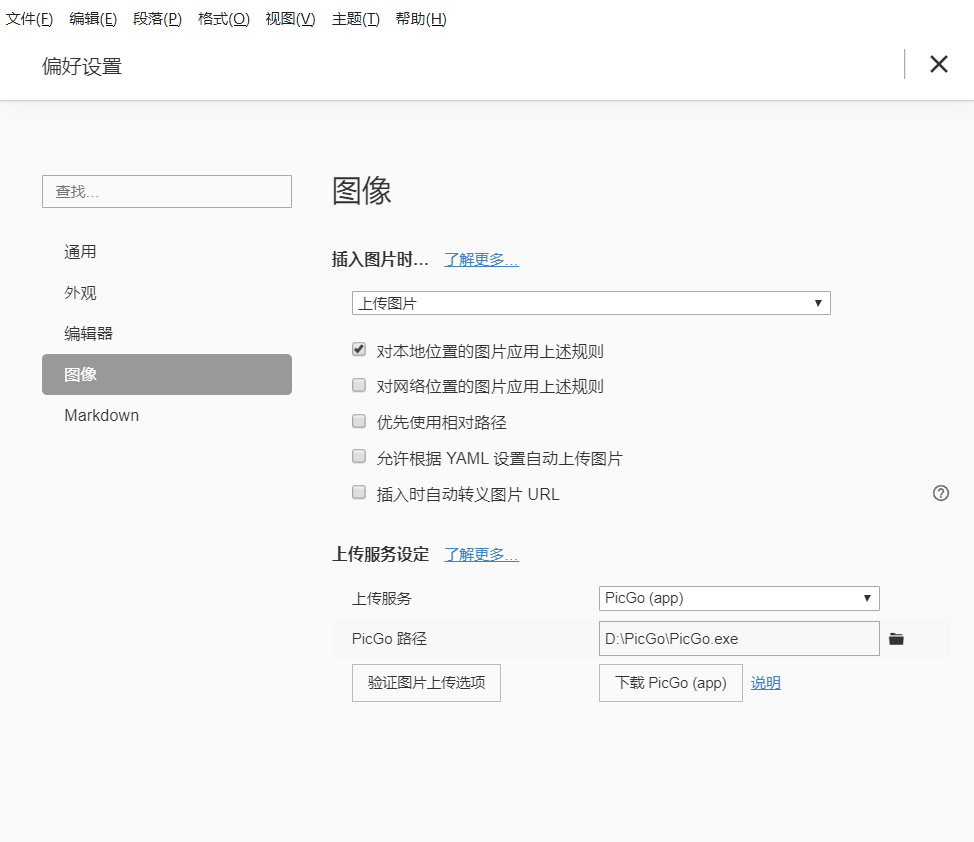Switch to the 外观 settings section

click(81, 292)
